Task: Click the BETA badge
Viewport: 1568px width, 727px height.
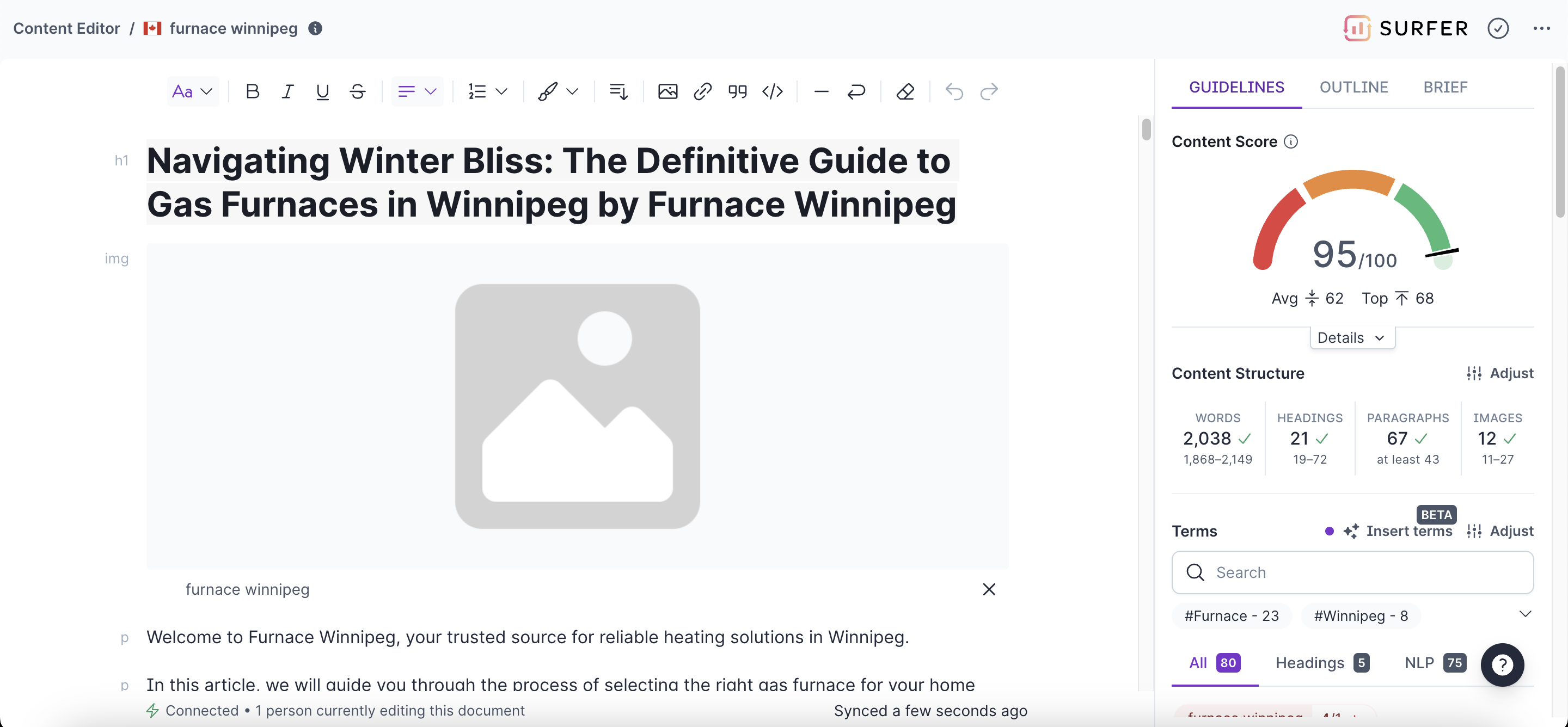Action: pyautogui.click(x=1436, y=515)
